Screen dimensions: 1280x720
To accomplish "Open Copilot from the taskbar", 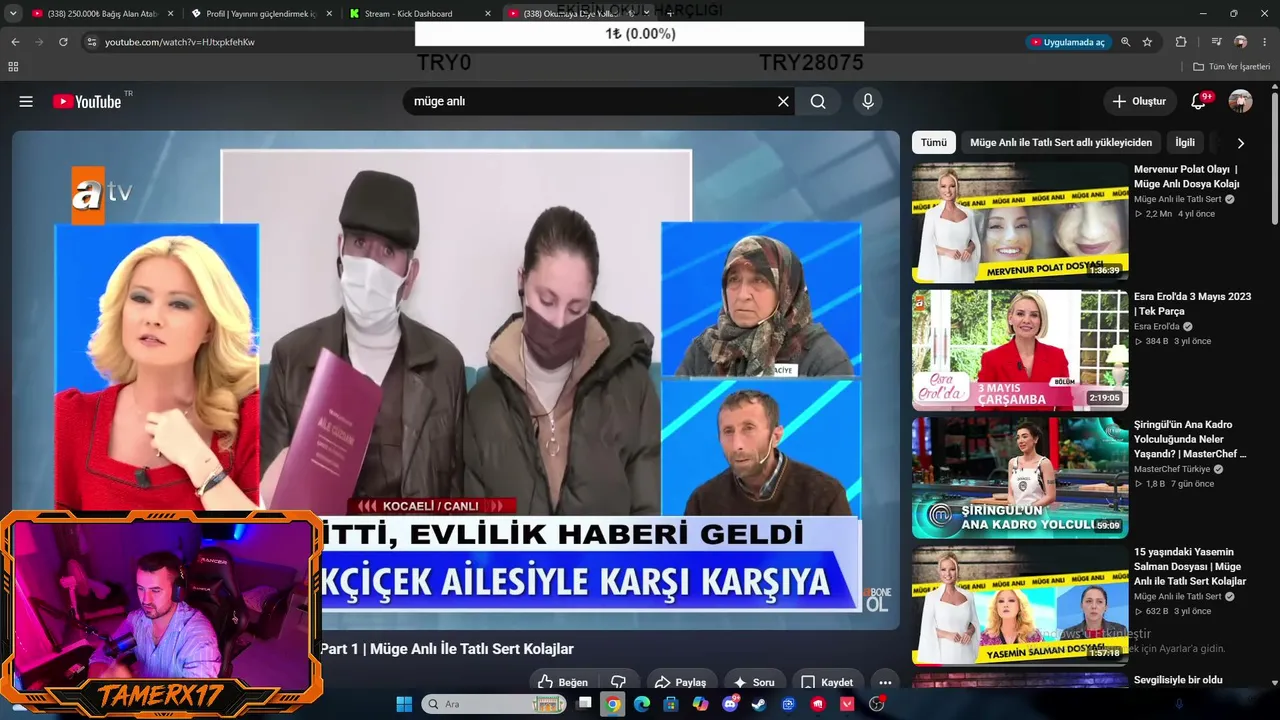I will point(700,704).
